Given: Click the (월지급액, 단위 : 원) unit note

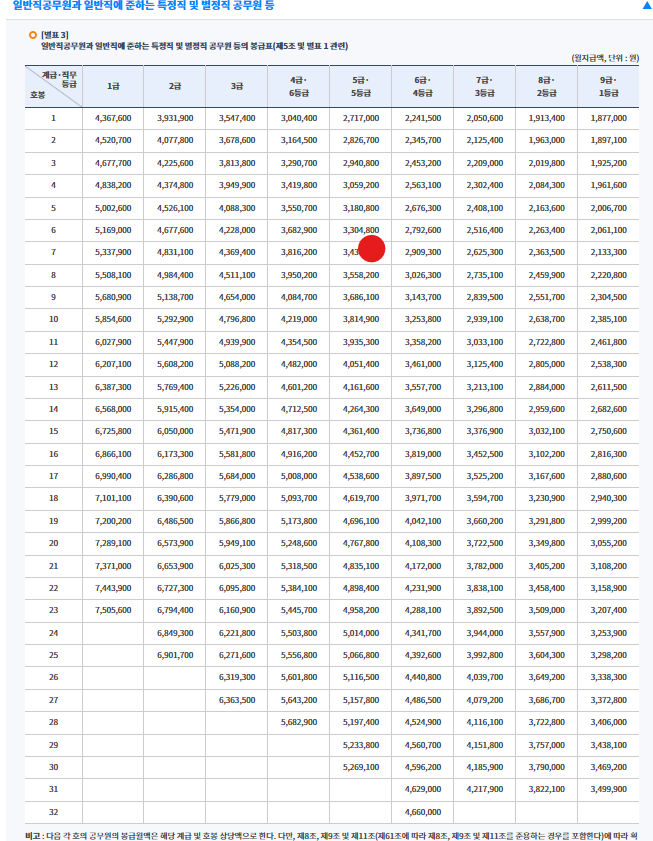Looking at the screenshot, I should tap(605, 58).
